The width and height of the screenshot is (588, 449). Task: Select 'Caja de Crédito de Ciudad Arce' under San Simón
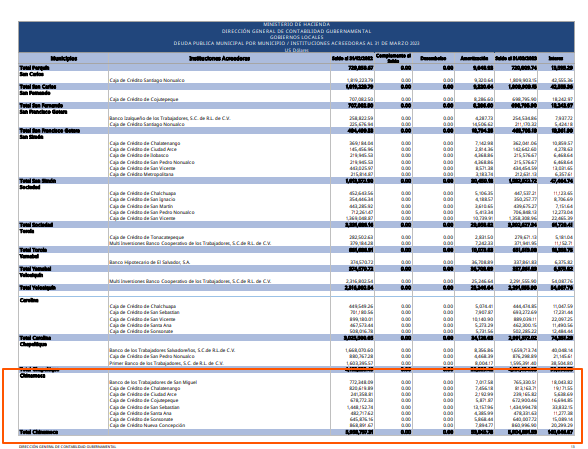[143, 149]
